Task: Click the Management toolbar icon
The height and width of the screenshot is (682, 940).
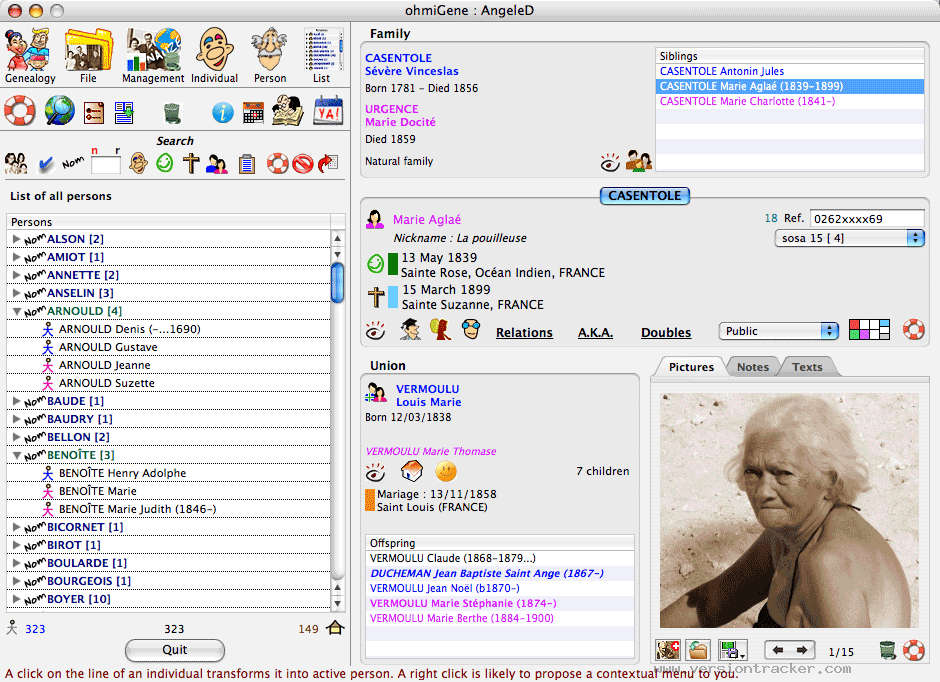Action: tap(153, 54)
